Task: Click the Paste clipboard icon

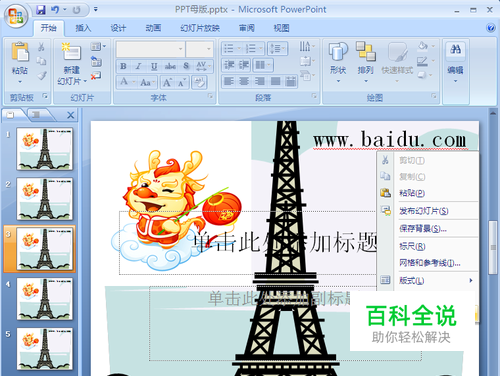Action: coord(20,52)
